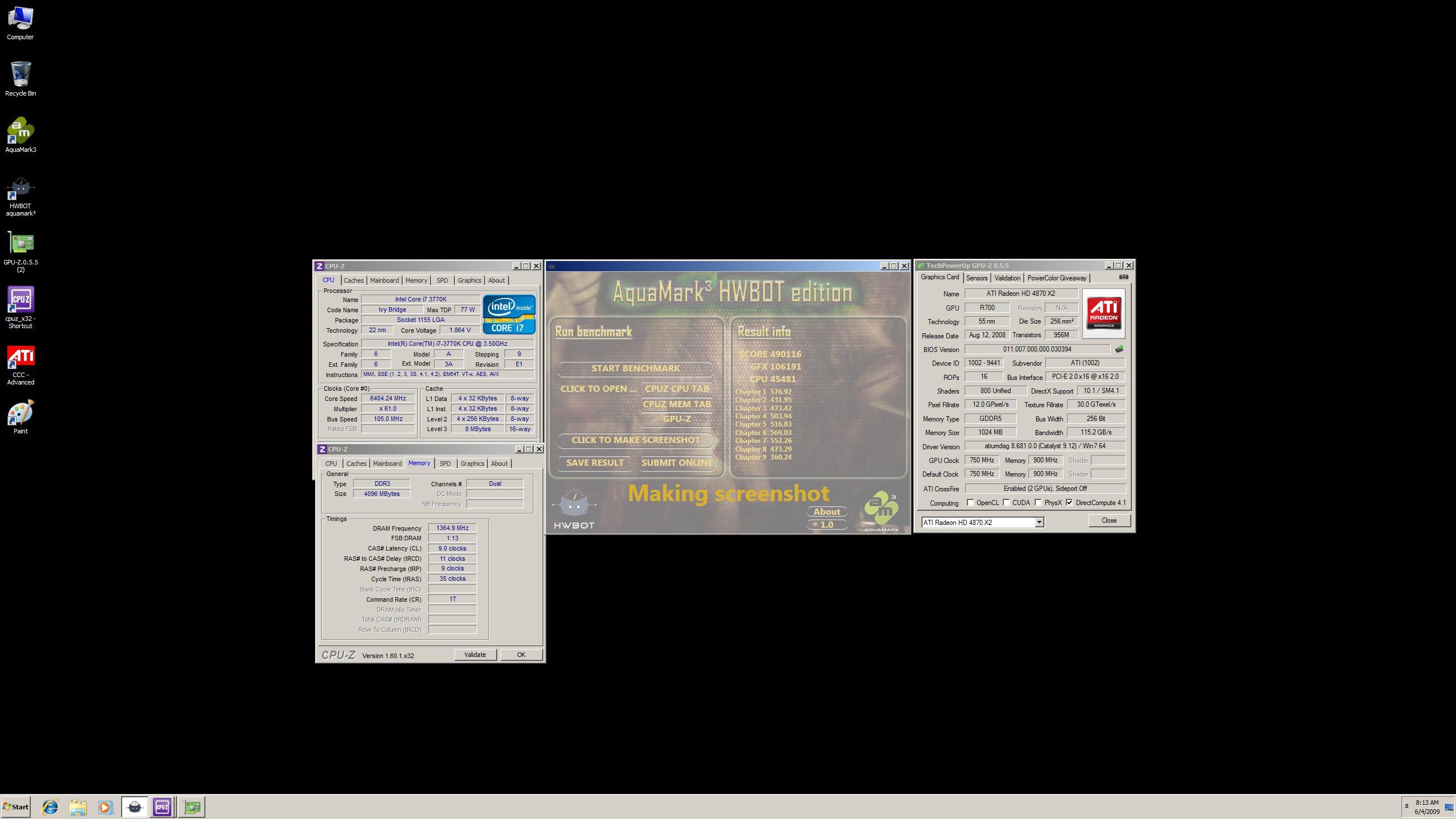
Task: Click the CPU-Z icon in upper window title bar
Action: tap(320, 266)
